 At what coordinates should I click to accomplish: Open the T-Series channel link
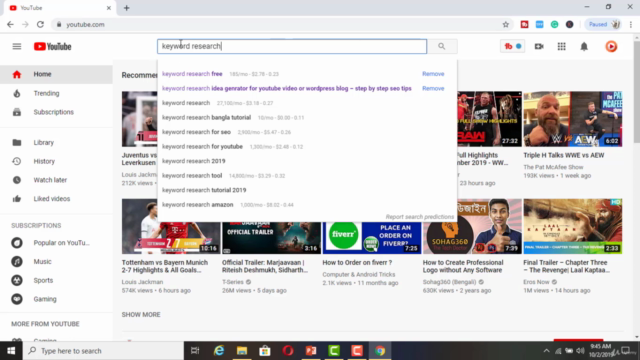coord(233,282)
